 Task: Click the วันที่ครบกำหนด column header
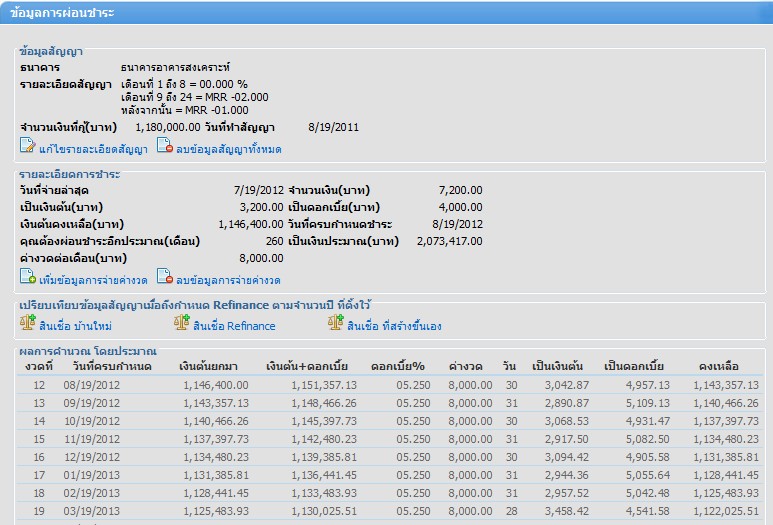111,367
